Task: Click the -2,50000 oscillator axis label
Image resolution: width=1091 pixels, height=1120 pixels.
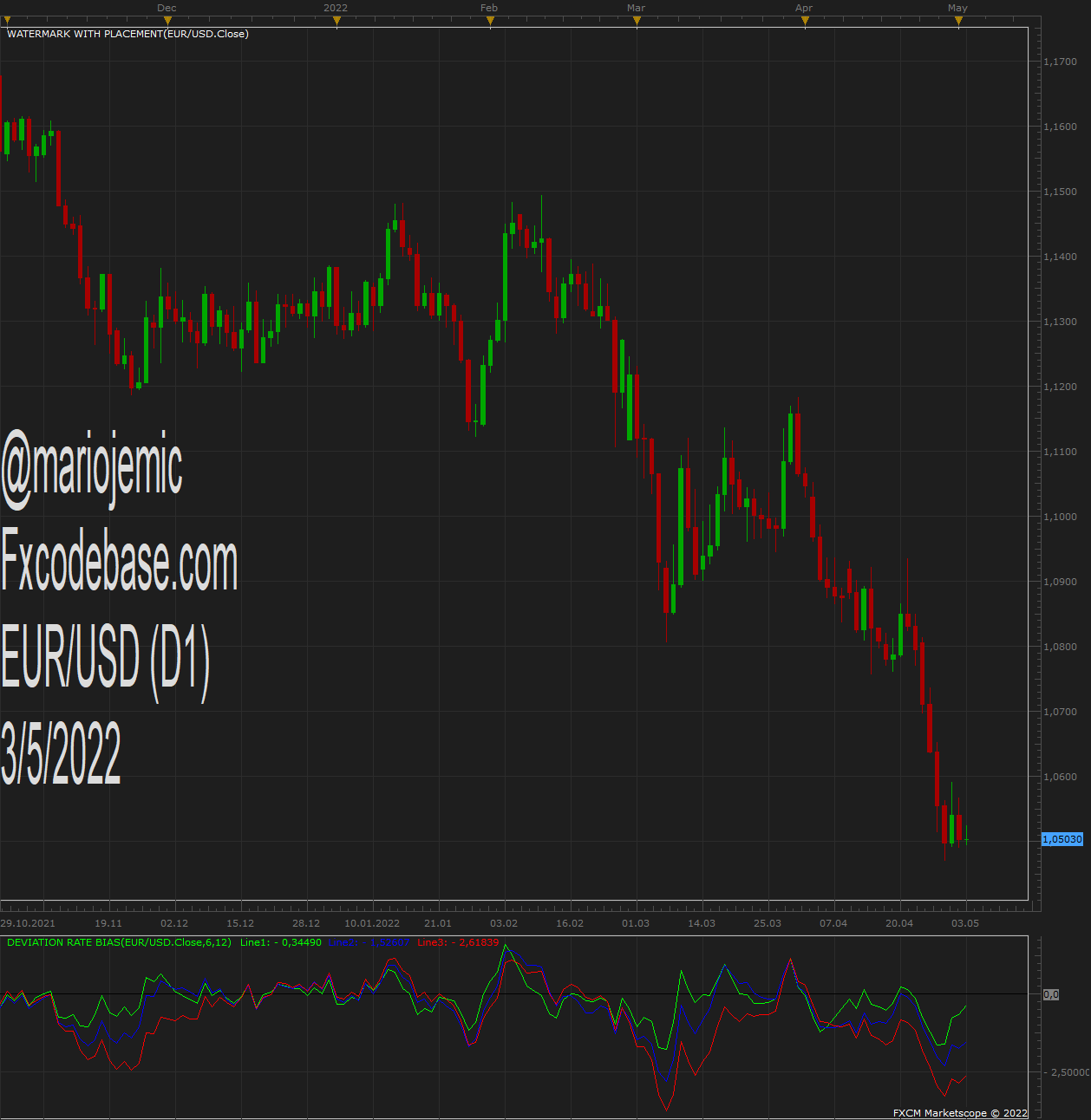Action: click(1068, 1072)
